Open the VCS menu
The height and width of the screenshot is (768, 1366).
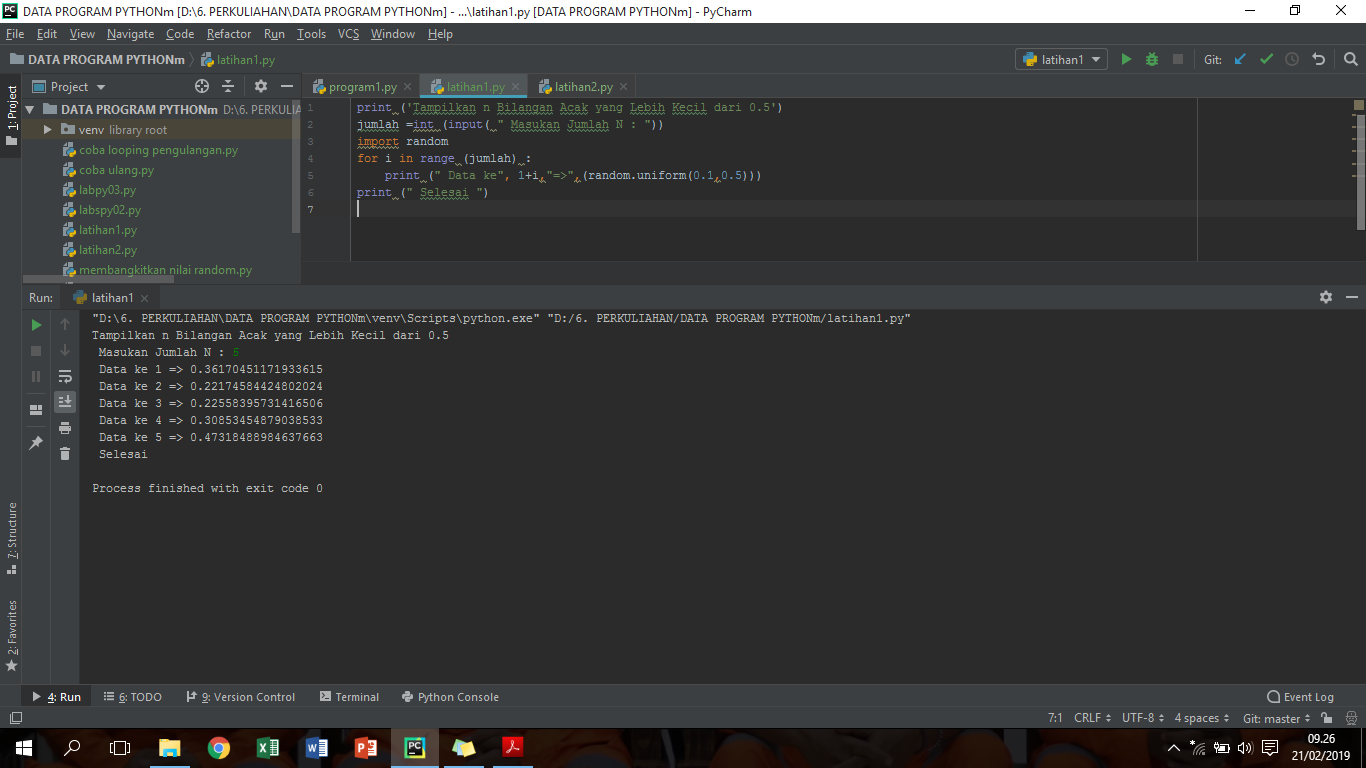[x=348, y=34]
